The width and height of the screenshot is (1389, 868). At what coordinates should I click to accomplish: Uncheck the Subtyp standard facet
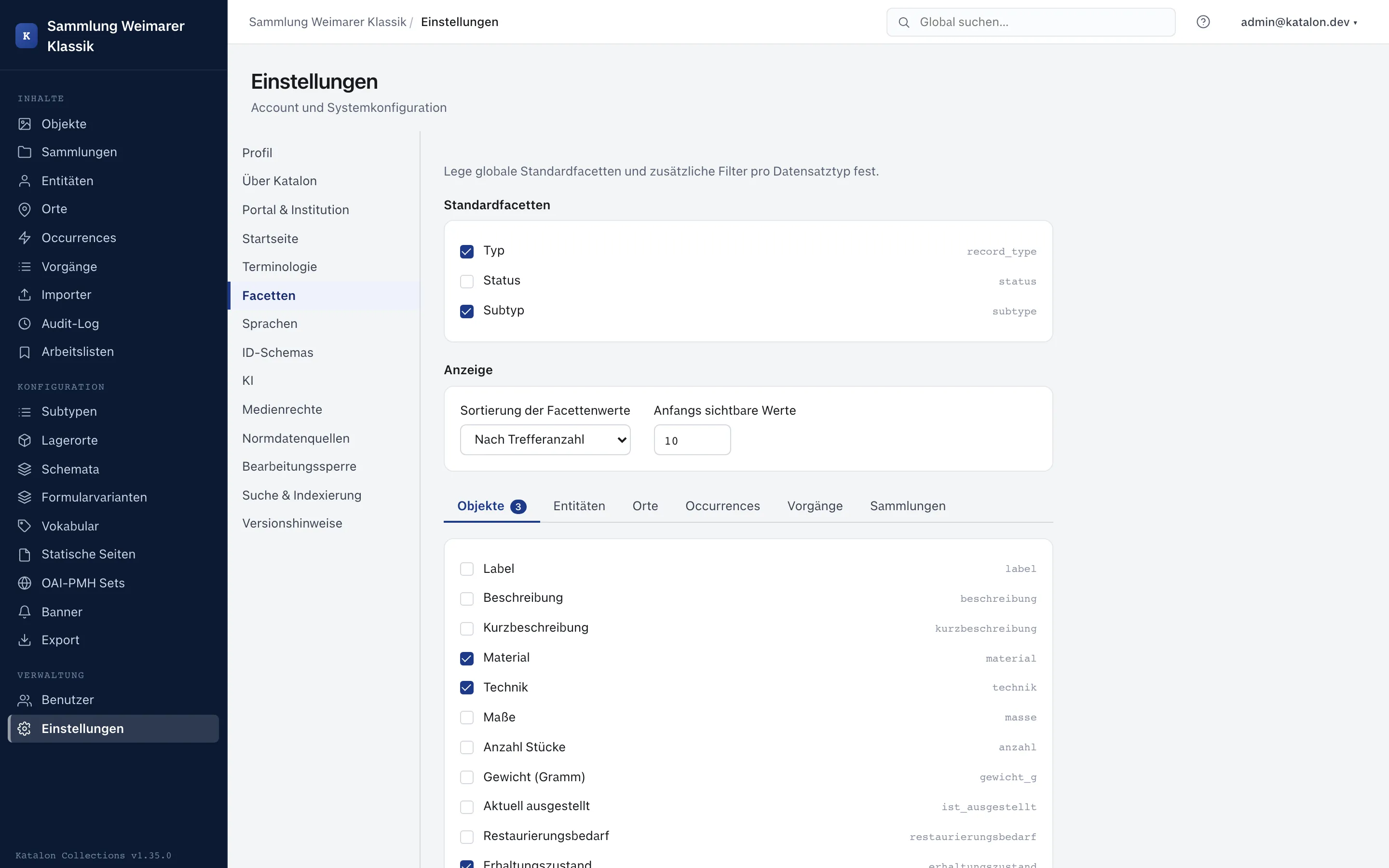click(x=467, y=311)
